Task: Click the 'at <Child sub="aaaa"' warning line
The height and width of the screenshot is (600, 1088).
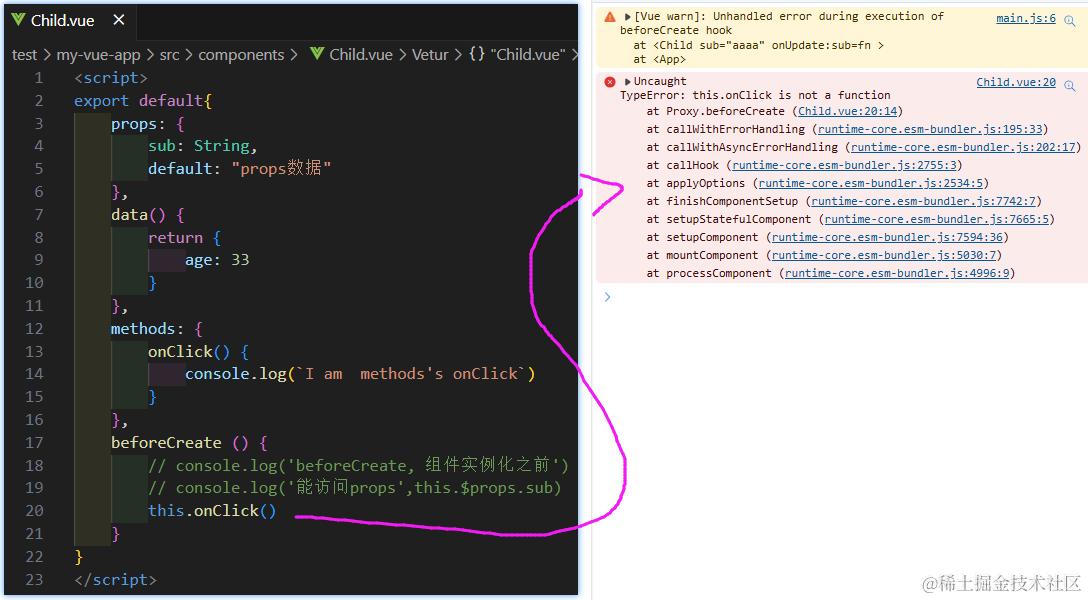Action: coord(758,45)
